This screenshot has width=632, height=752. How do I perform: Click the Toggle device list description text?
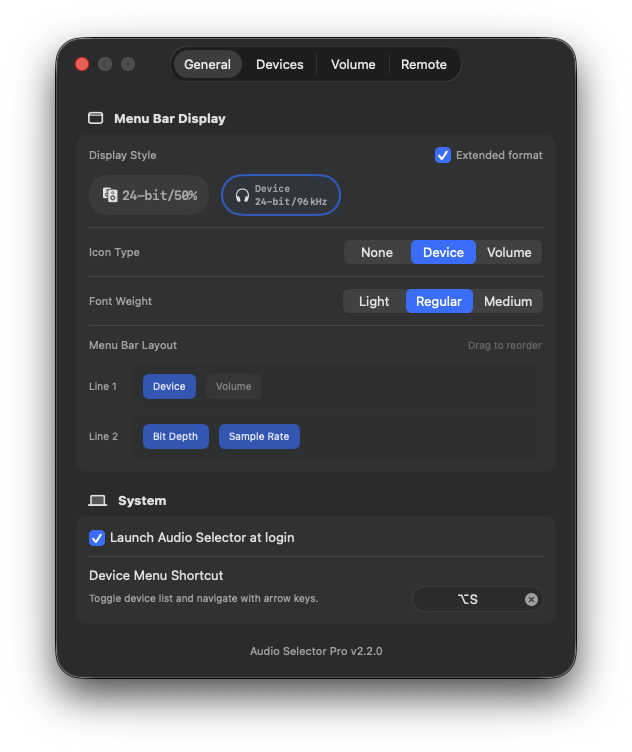tap(204, 599)
